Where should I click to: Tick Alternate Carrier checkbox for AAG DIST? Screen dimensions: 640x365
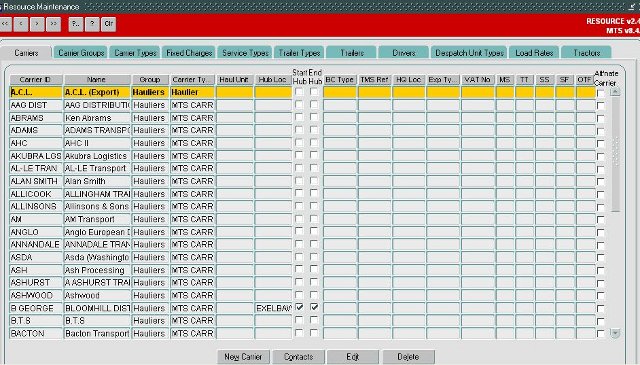(600, 106)
